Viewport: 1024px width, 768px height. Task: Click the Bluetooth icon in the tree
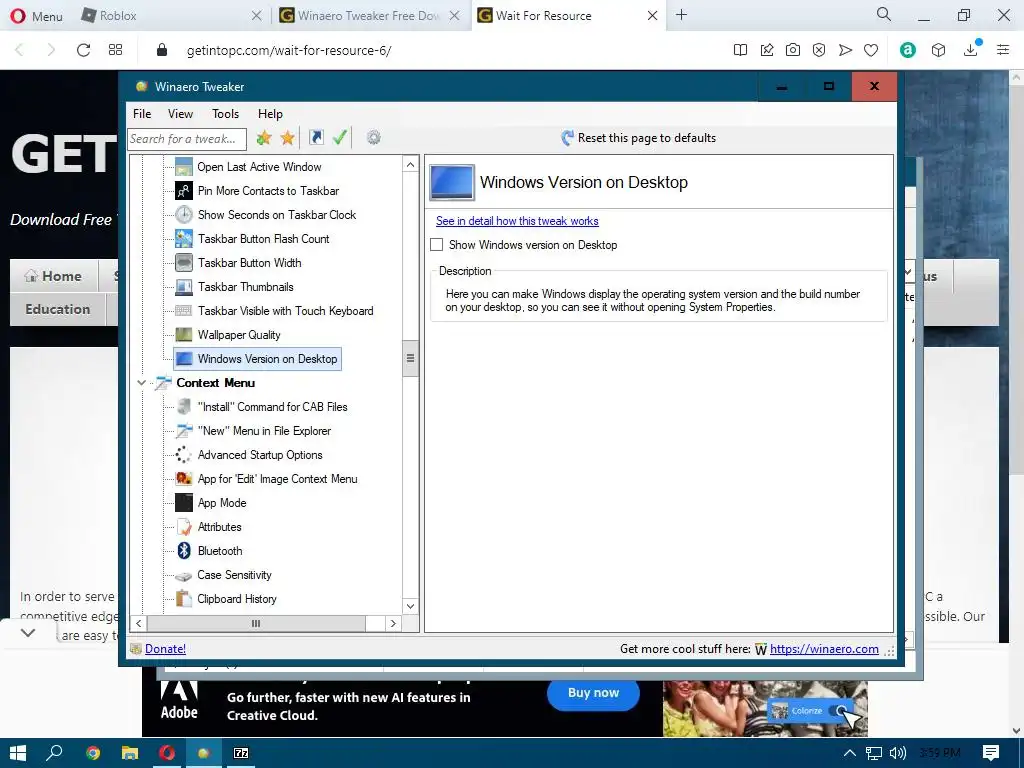click(184, 551)
